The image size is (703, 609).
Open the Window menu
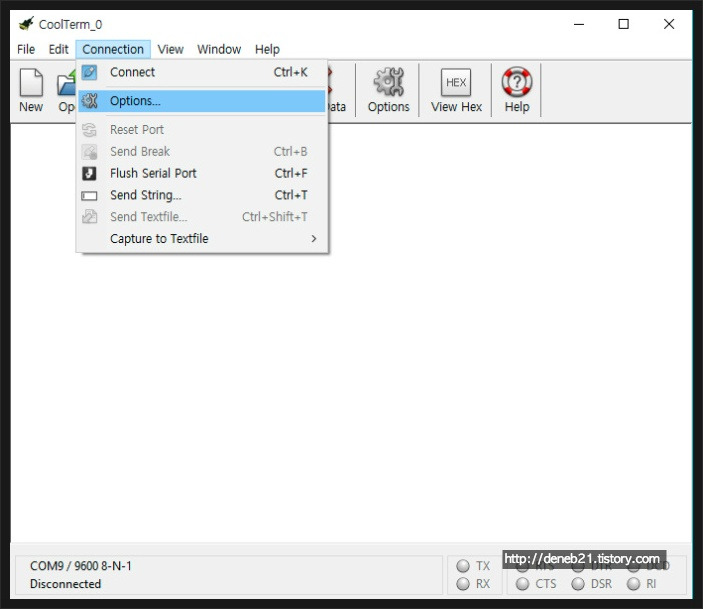[219, 49]
